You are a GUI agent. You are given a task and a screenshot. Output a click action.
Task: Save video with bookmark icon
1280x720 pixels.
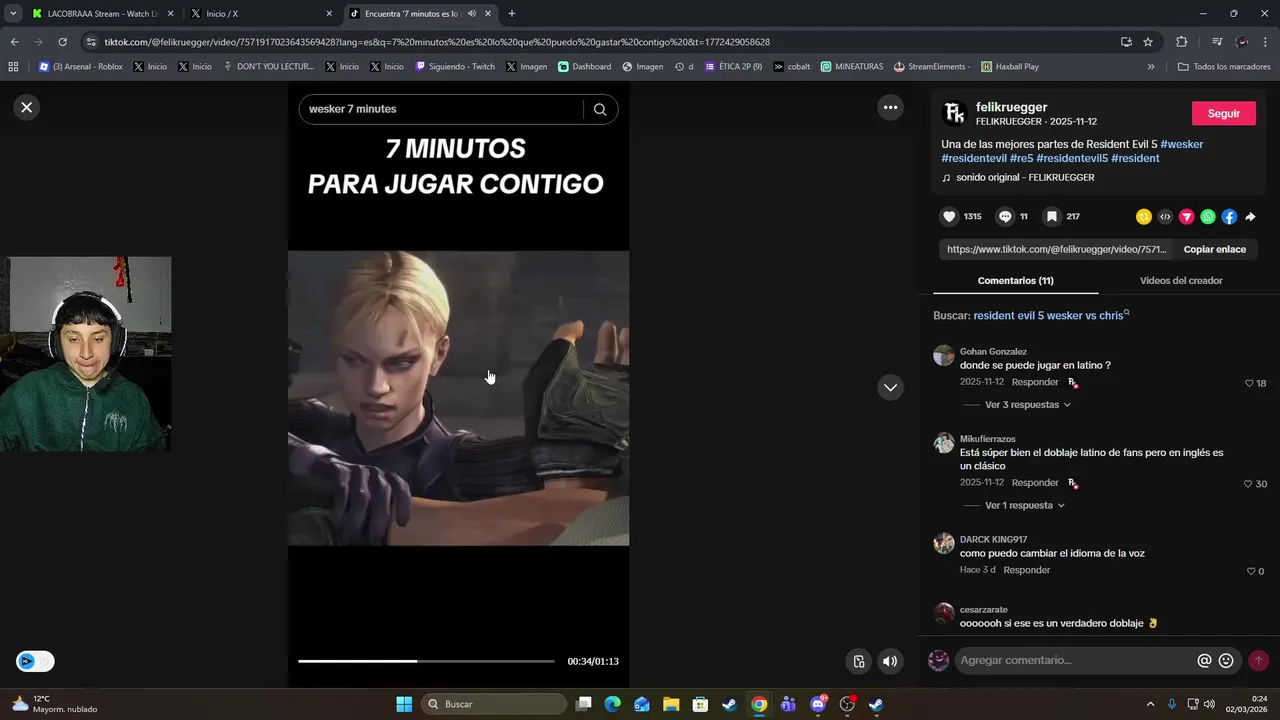pos(1052,216)
